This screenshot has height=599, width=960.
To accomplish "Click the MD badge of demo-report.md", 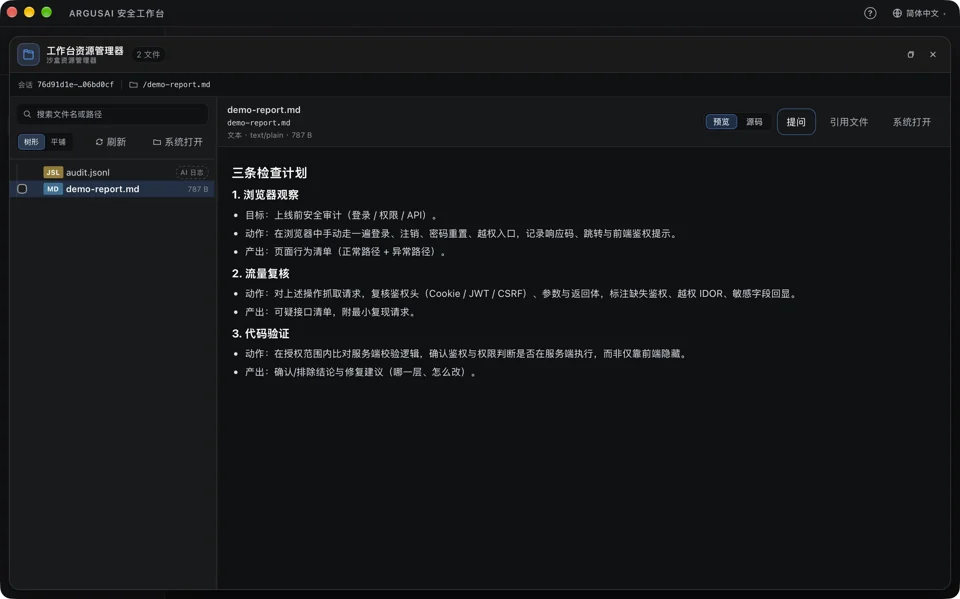I will [53, 189].
